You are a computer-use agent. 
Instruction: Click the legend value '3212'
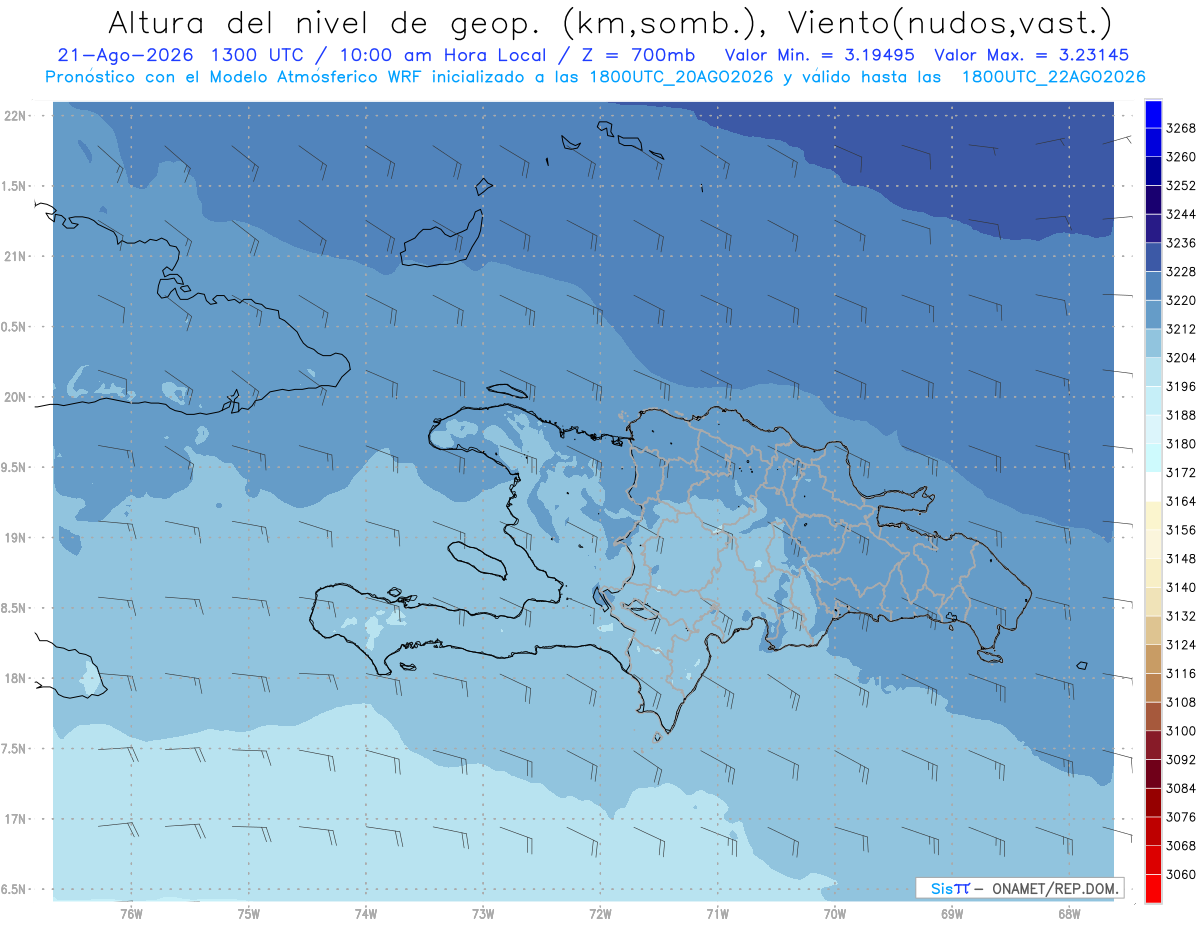tap(1181, 329)
